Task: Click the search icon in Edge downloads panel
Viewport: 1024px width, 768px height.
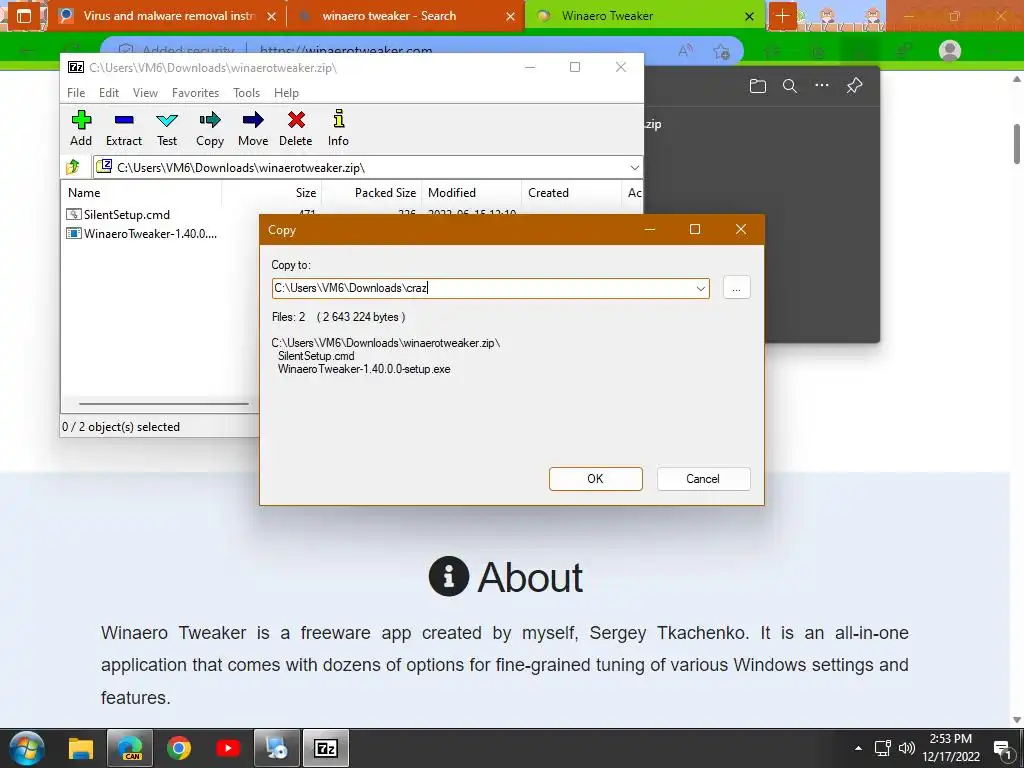Action: click(x=790, y=86)
